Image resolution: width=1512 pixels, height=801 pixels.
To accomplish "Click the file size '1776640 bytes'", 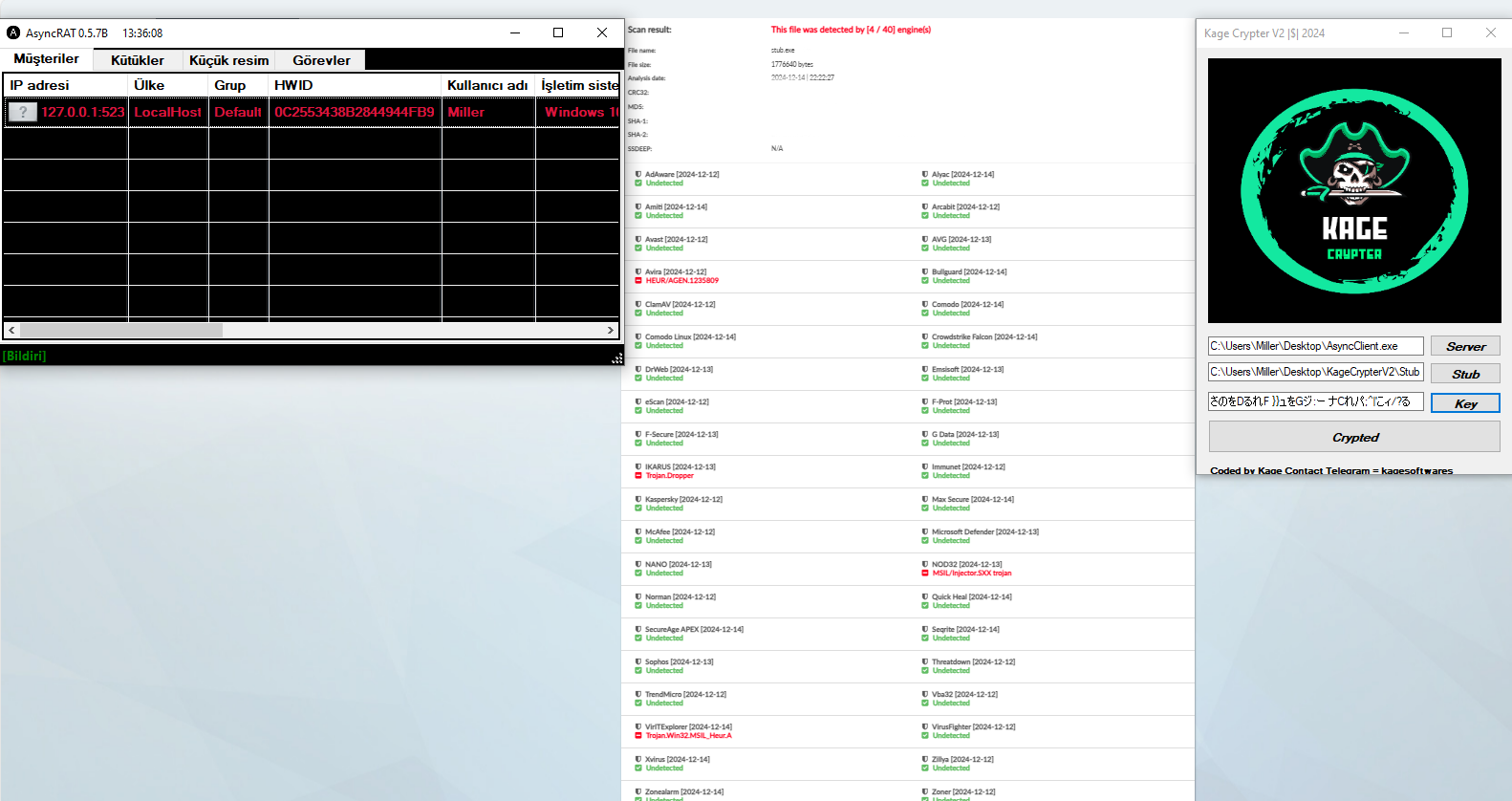I will (792, 64).
